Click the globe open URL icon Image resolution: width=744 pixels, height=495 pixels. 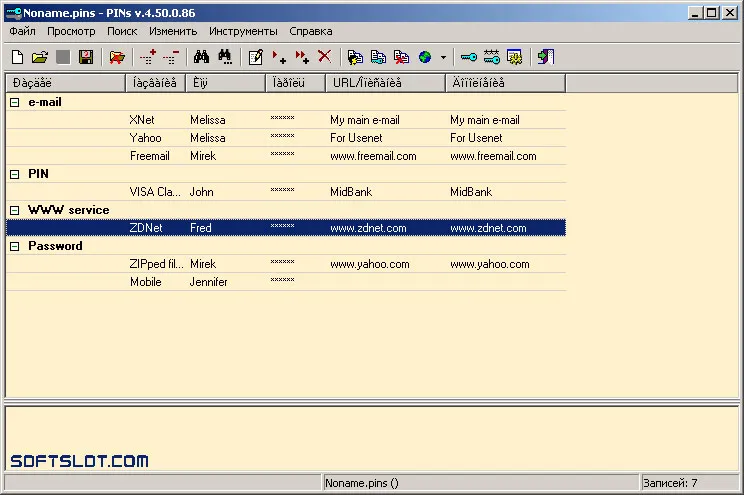pos(425,57)
